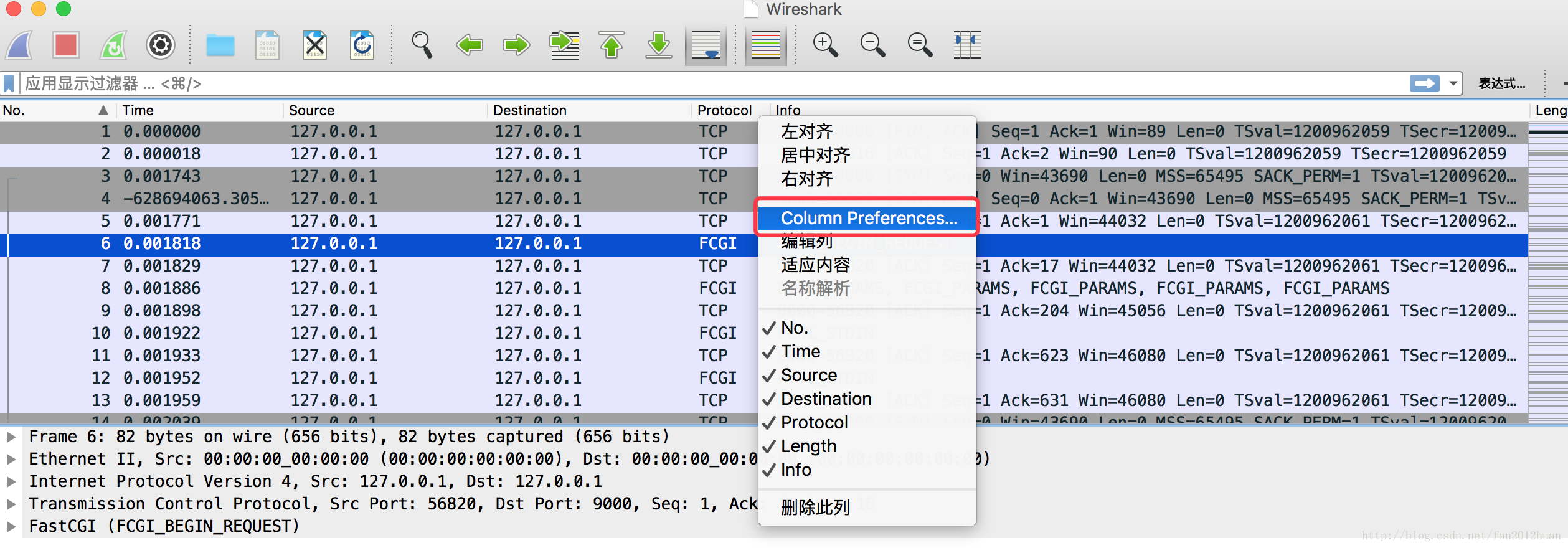Image resolution: width=1568 pixels, height=548 pixels.
Task: Sort by the Protocol column header
Action: click(732, 110)
